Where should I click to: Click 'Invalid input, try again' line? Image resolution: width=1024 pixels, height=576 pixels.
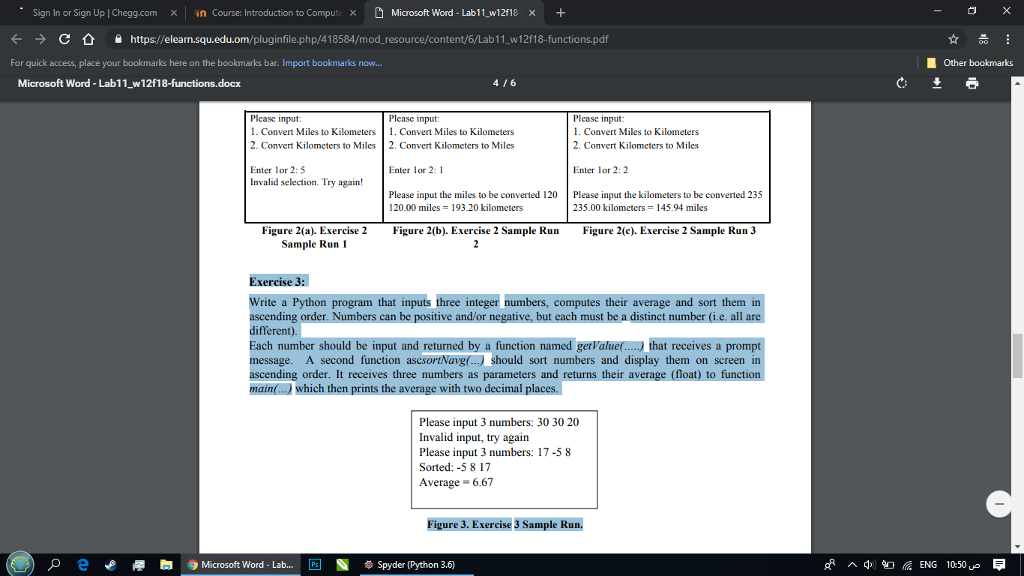point(474,437)
